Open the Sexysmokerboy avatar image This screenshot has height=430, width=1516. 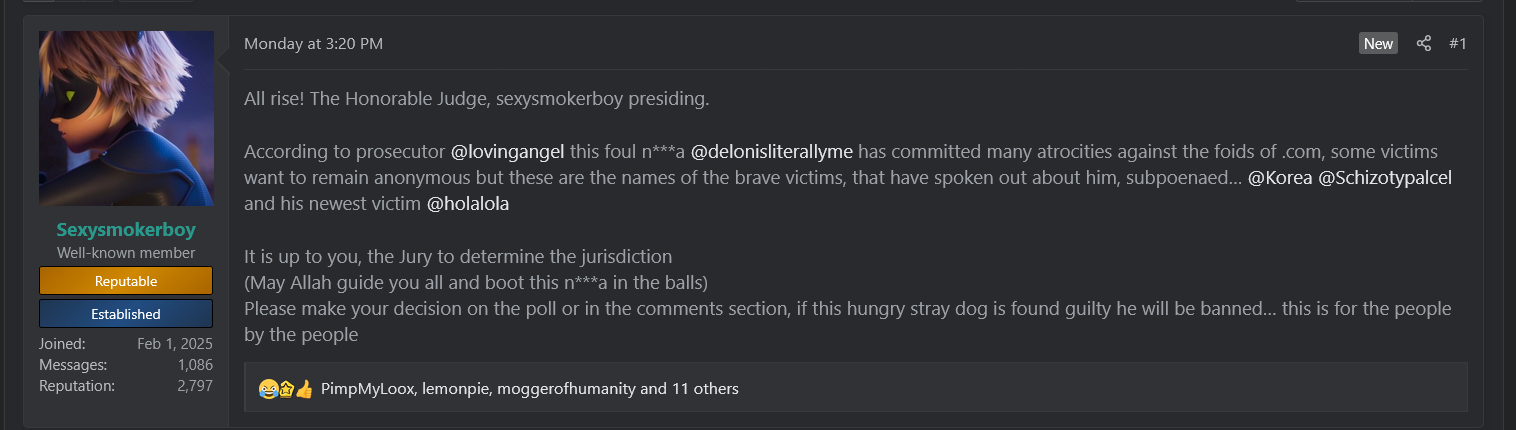click(126, 118)
